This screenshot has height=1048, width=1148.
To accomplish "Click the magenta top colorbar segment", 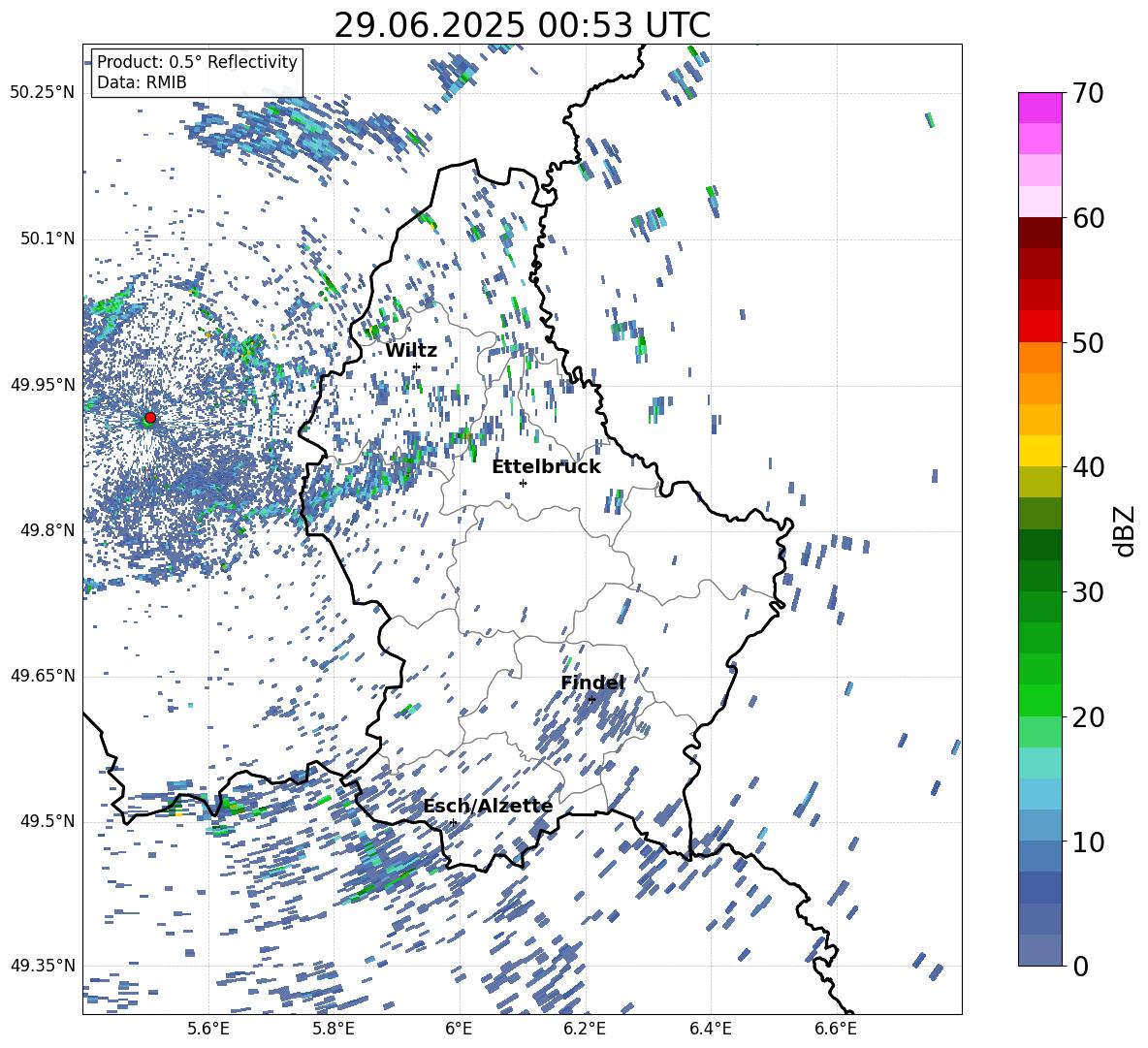I will [x=1039, y=108].
